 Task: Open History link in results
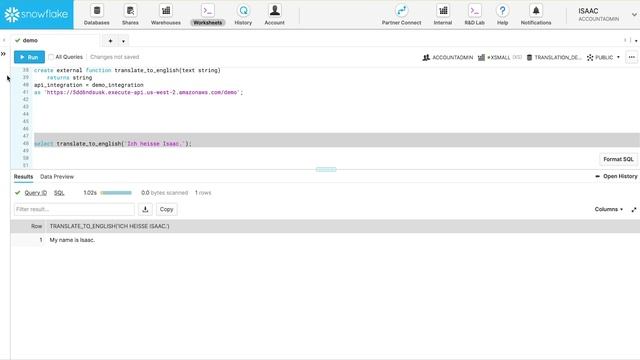(616, 176)
